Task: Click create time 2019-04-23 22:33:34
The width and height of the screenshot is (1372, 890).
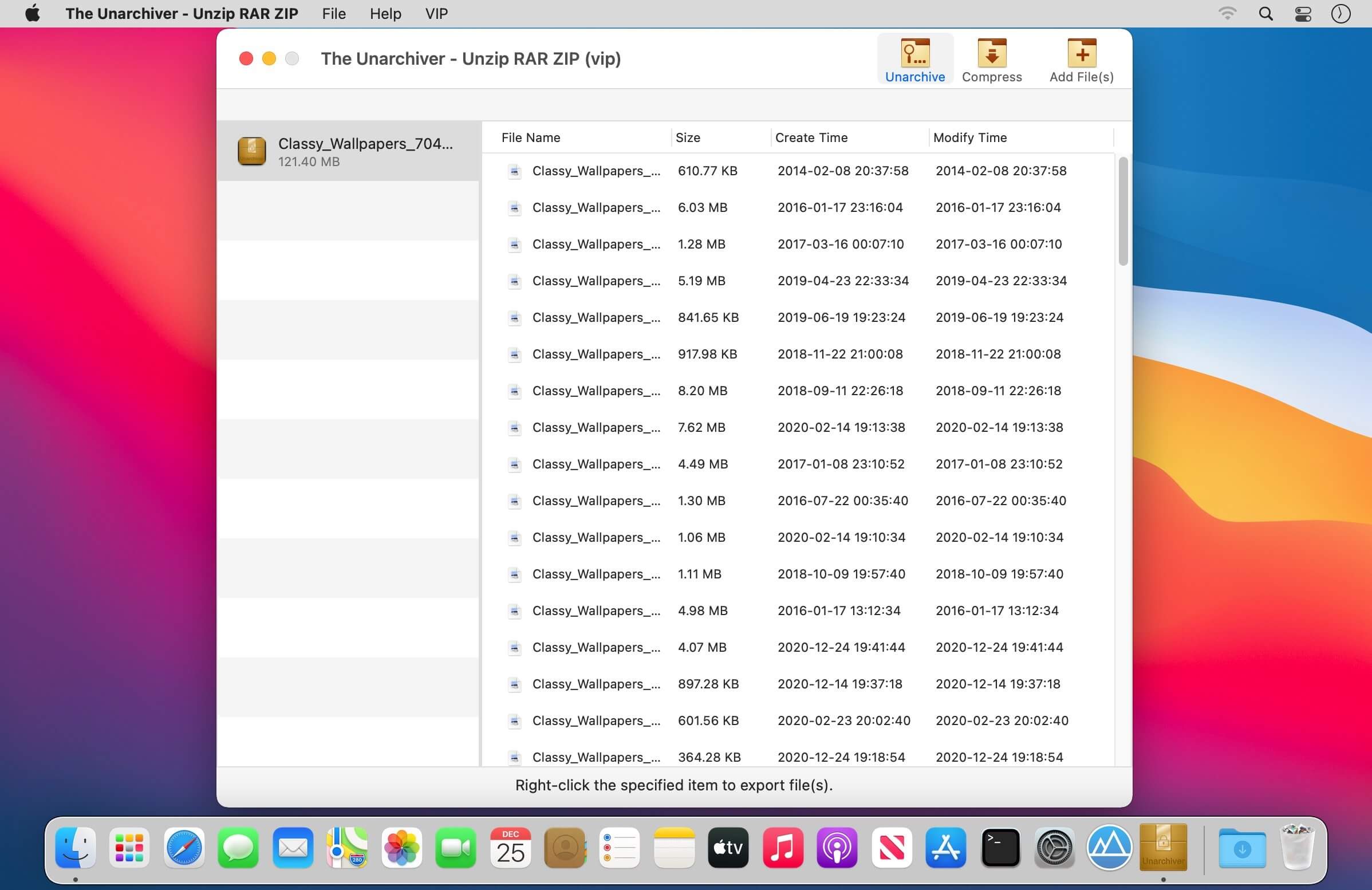Action: 843,281
